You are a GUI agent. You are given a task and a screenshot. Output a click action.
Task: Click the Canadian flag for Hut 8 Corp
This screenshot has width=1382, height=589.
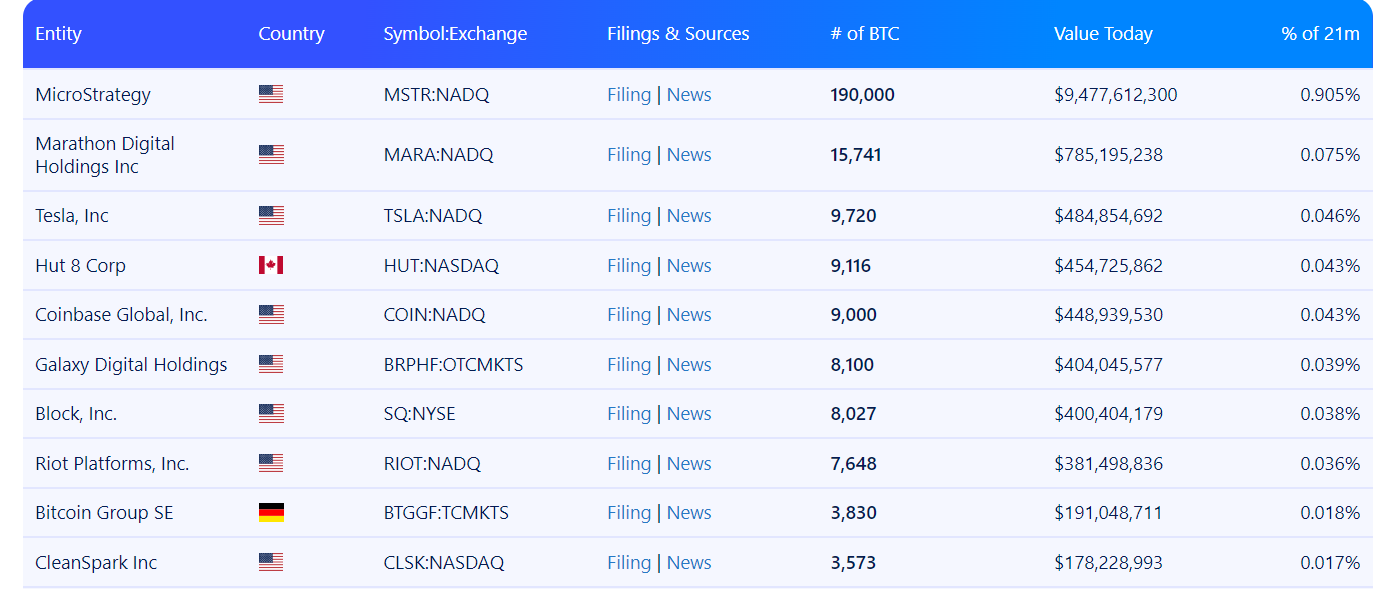pos(270,266)
